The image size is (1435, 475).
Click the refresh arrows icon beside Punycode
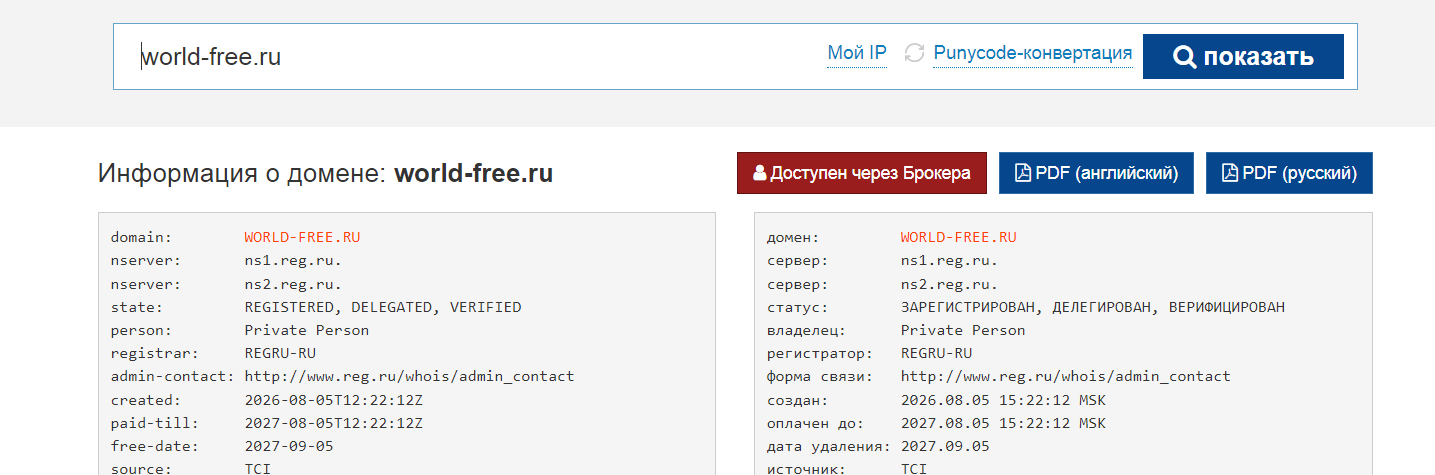pos(914,54)
